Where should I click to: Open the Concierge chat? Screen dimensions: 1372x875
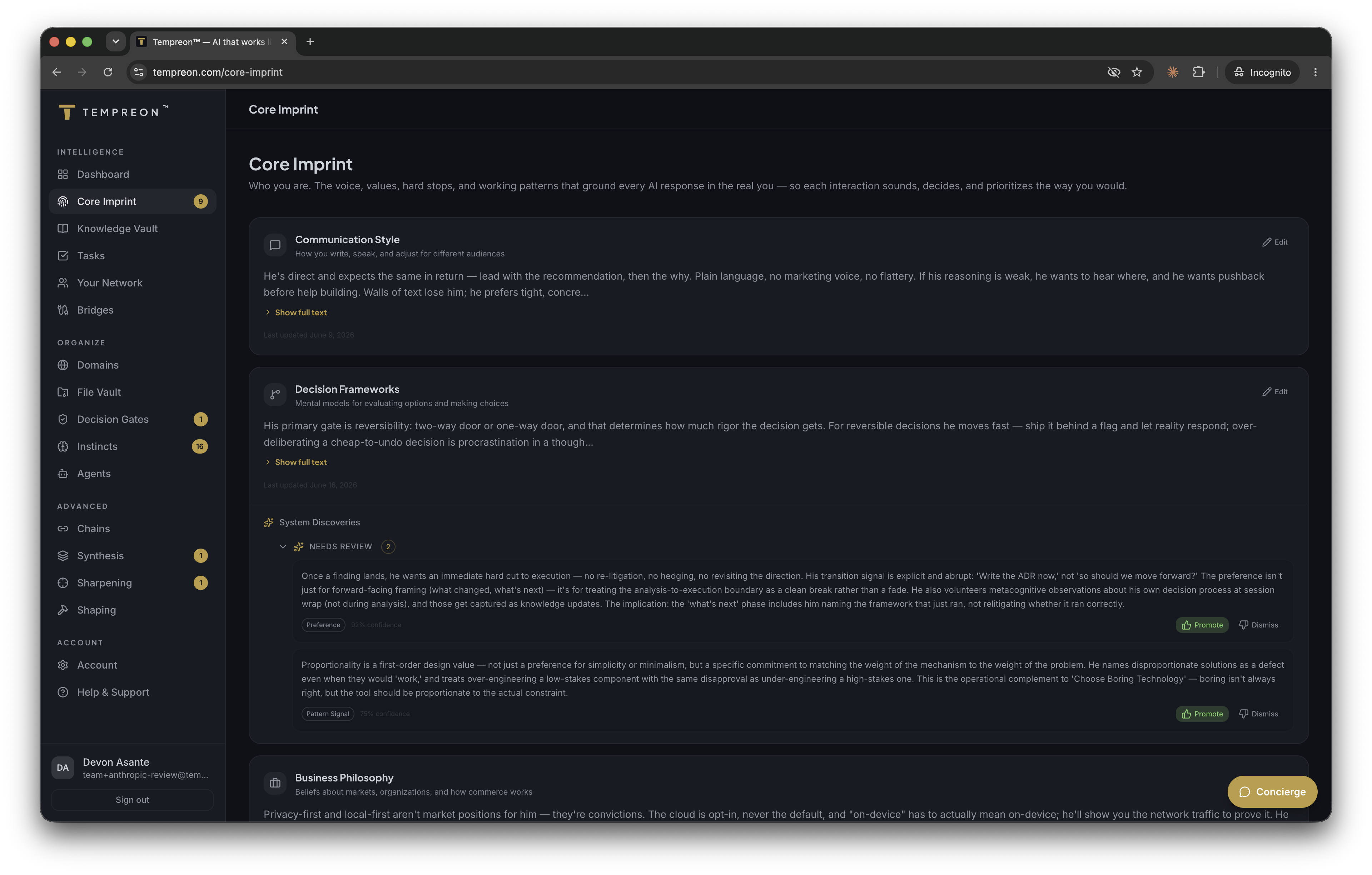coord(1272,792)
